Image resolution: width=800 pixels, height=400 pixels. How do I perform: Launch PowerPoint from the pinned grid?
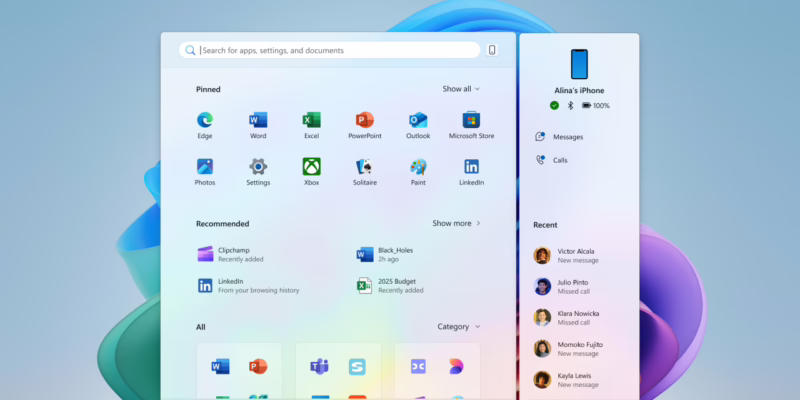coord(364,121)
